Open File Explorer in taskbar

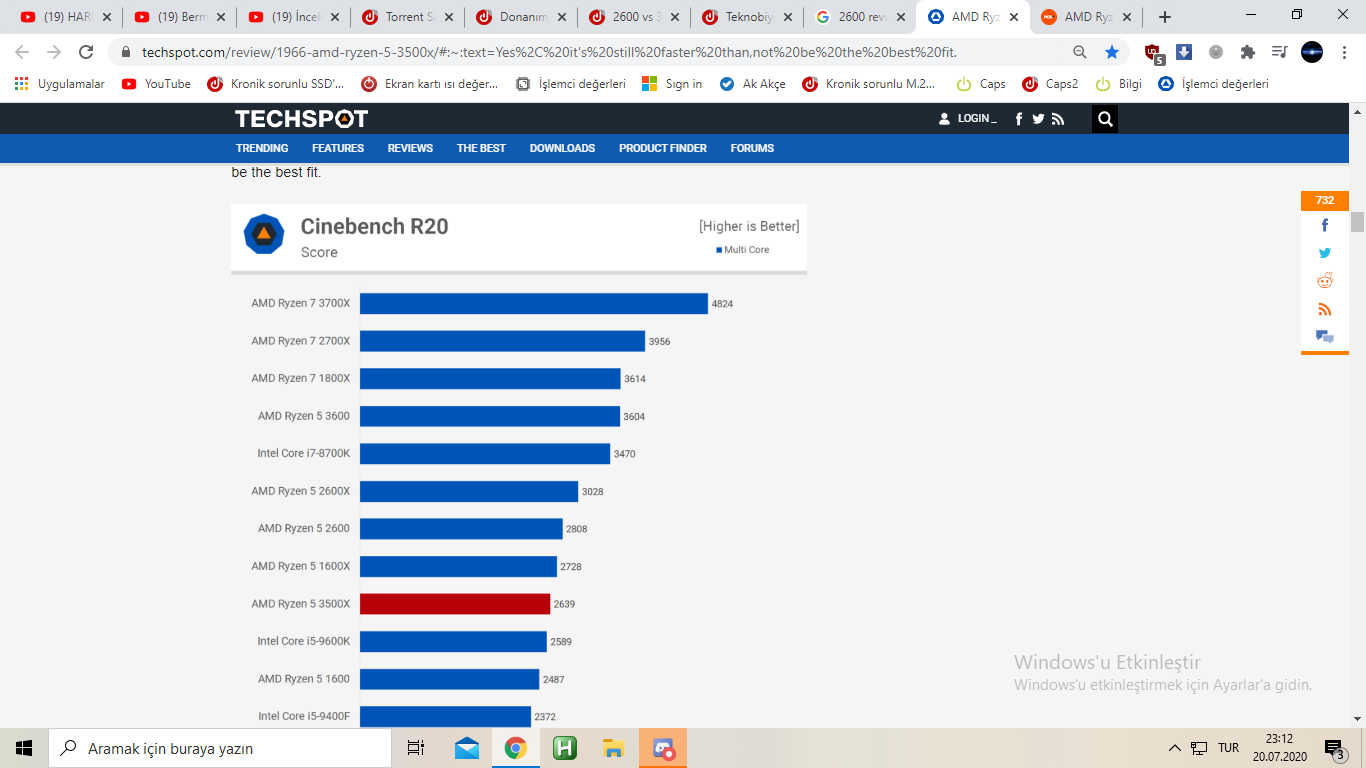click(614, 748)
